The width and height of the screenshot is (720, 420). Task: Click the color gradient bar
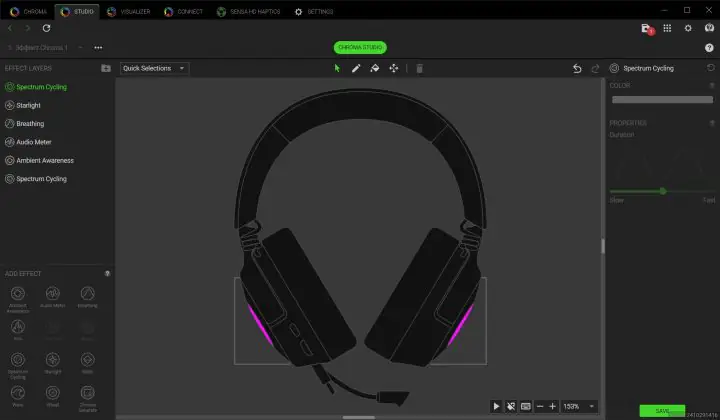(662, 100)
